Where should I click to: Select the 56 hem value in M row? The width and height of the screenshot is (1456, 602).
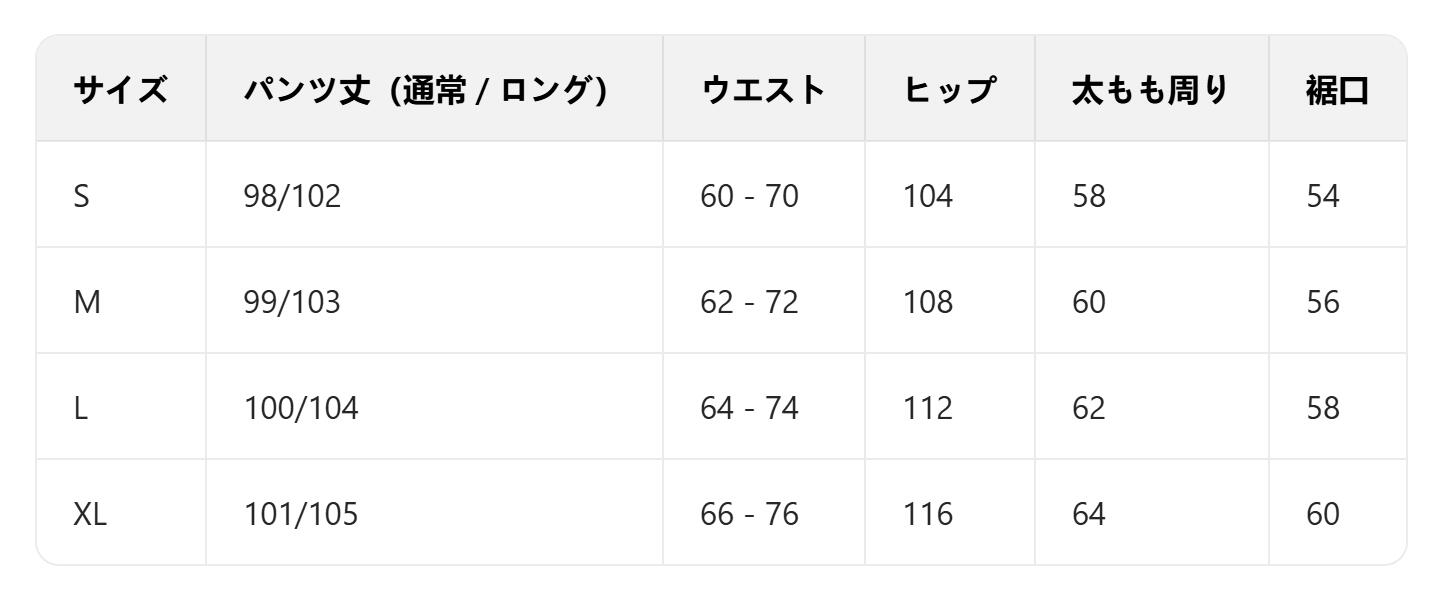tap(1322, 301)
